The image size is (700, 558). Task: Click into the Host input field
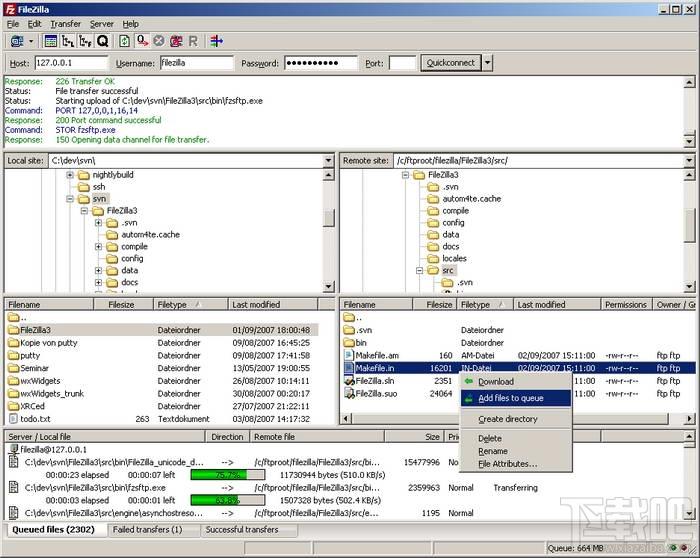71,63
